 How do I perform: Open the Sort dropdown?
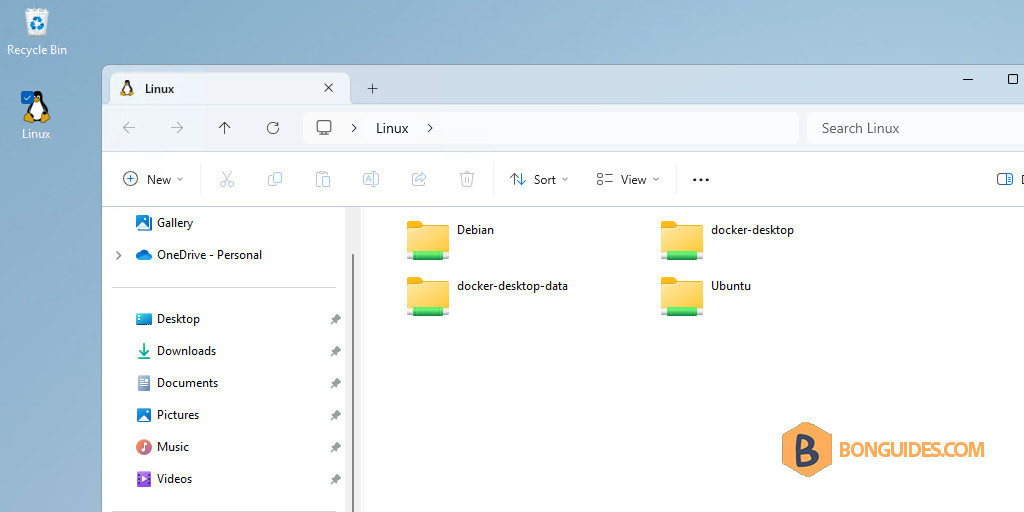coord(539,179)
